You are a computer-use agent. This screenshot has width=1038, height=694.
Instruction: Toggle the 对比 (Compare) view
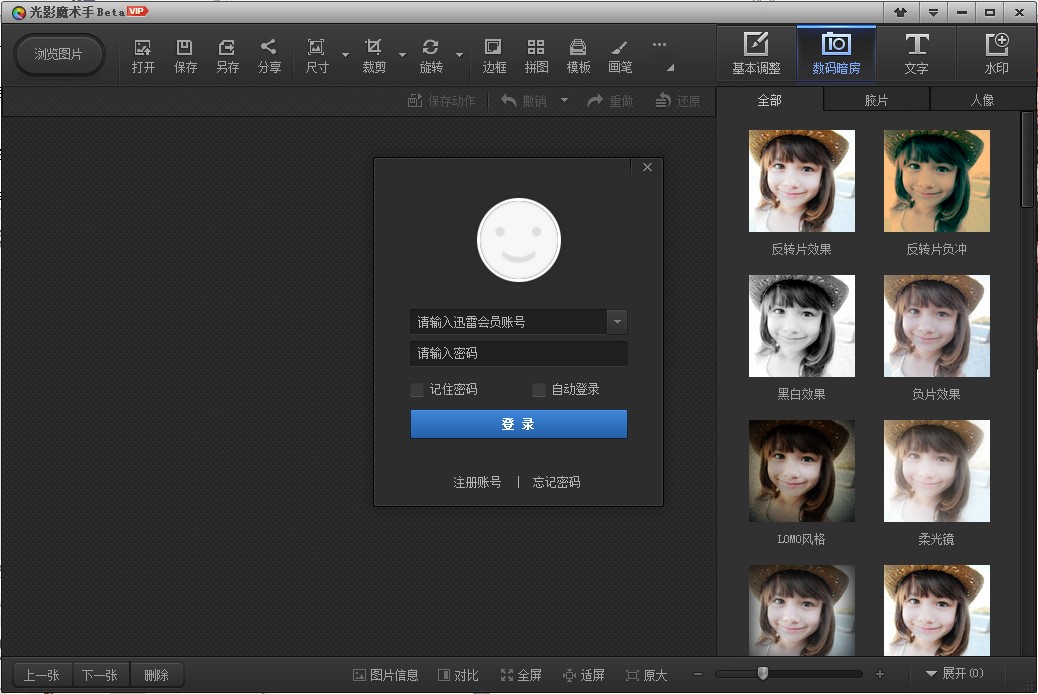[x=458, y=675]
